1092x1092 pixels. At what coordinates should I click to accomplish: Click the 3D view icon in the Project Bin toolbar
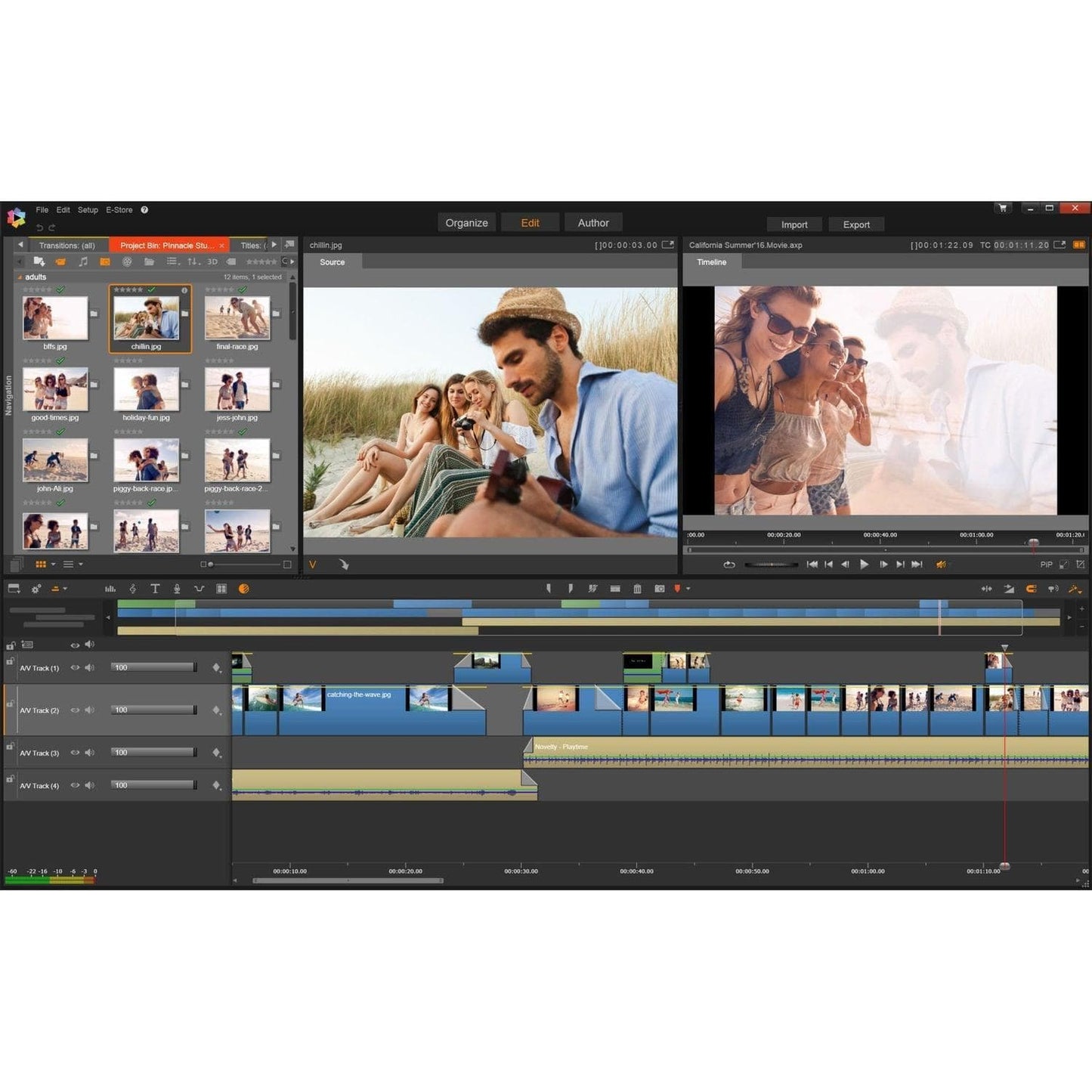213,262
